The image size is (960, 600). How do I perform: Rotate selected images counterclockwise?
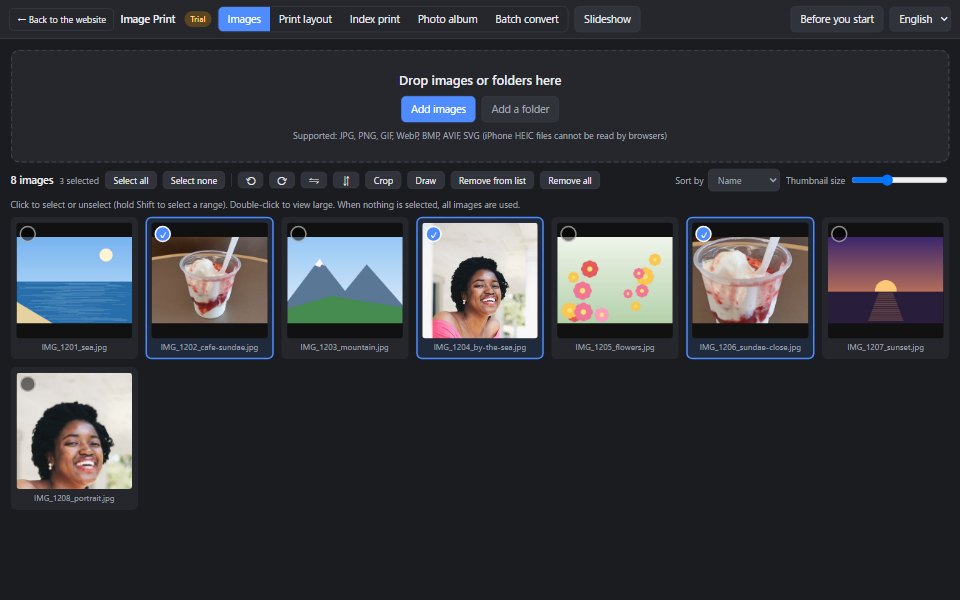tap(250, 181)
